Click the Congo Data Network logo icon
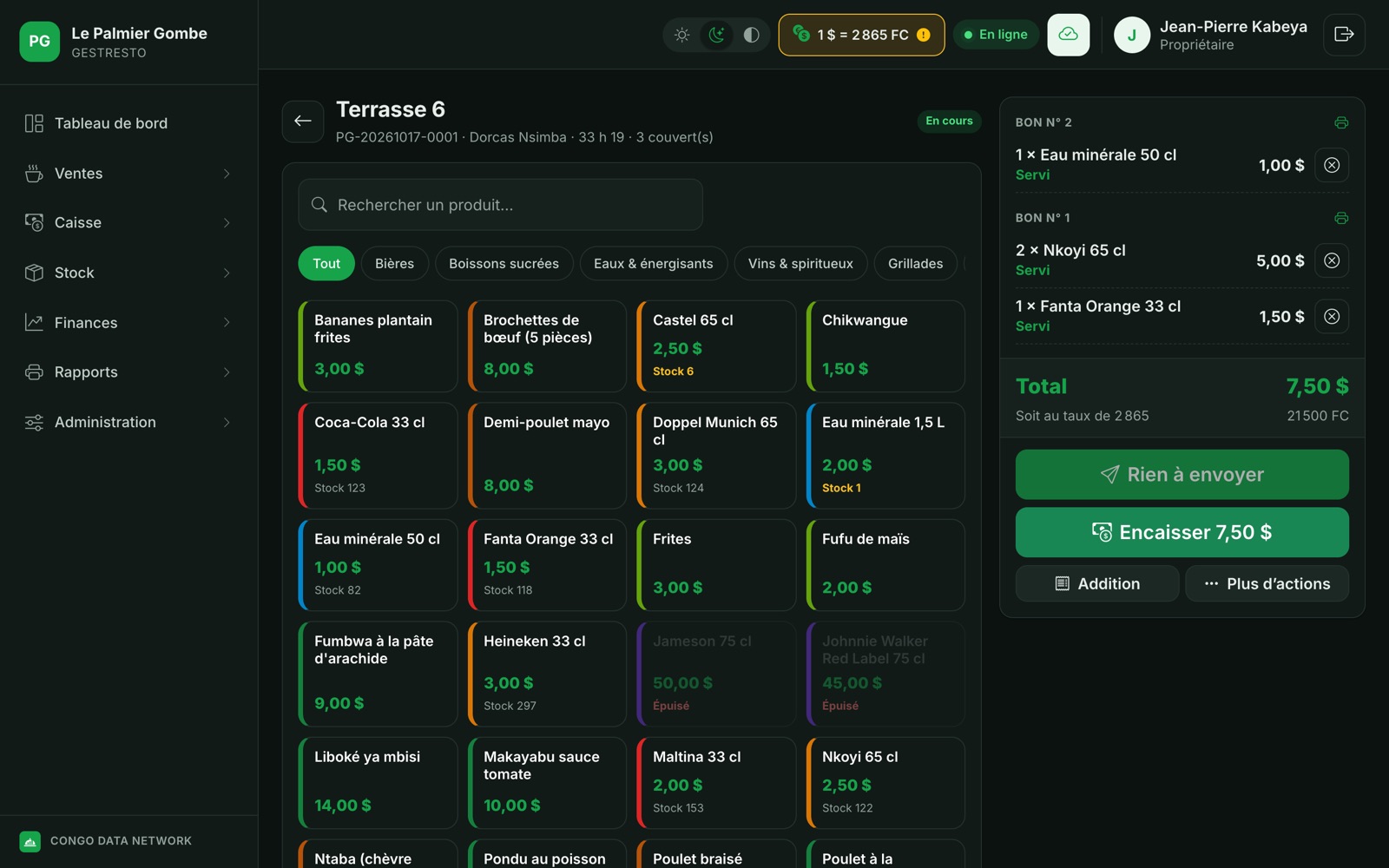The image size is (1389, 868). point(30,841)
